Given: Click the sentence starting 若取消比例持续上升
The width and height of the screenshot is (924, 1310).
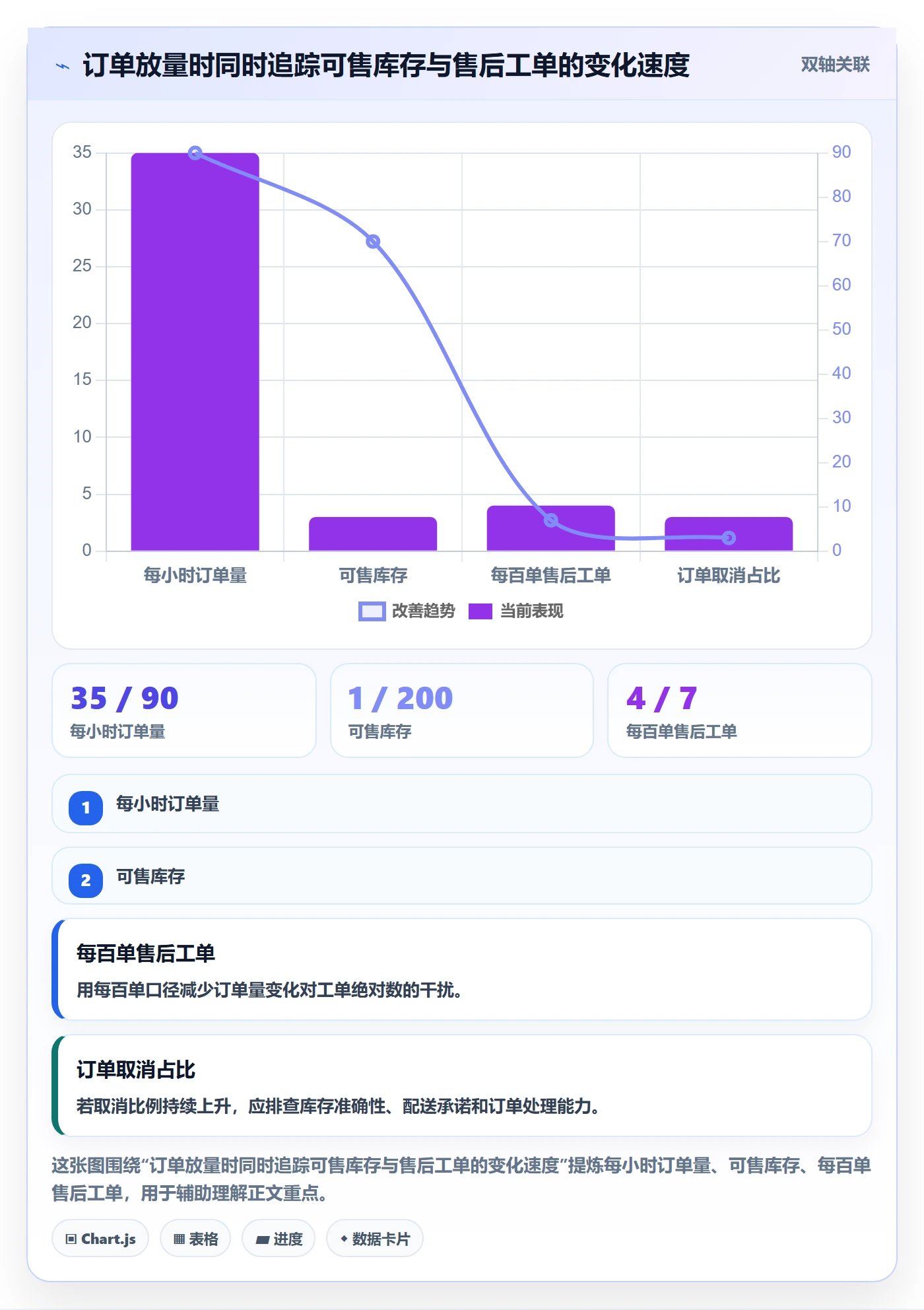Looking at the screenshot, I should coord(338,1107).
